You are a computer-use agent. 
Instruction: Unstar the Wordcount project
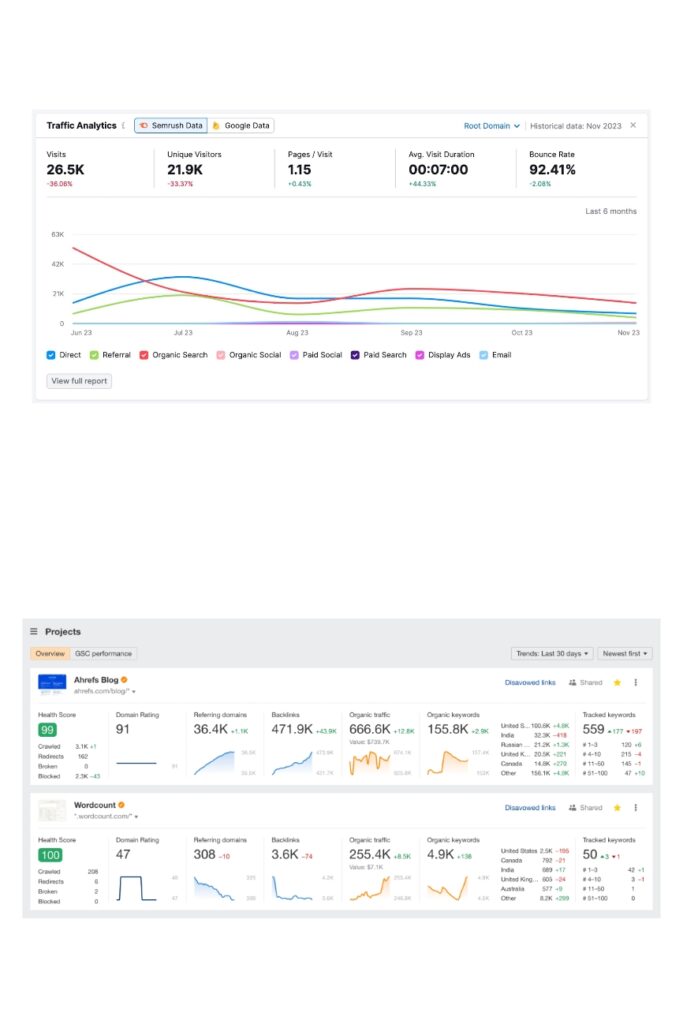[617, 808]
